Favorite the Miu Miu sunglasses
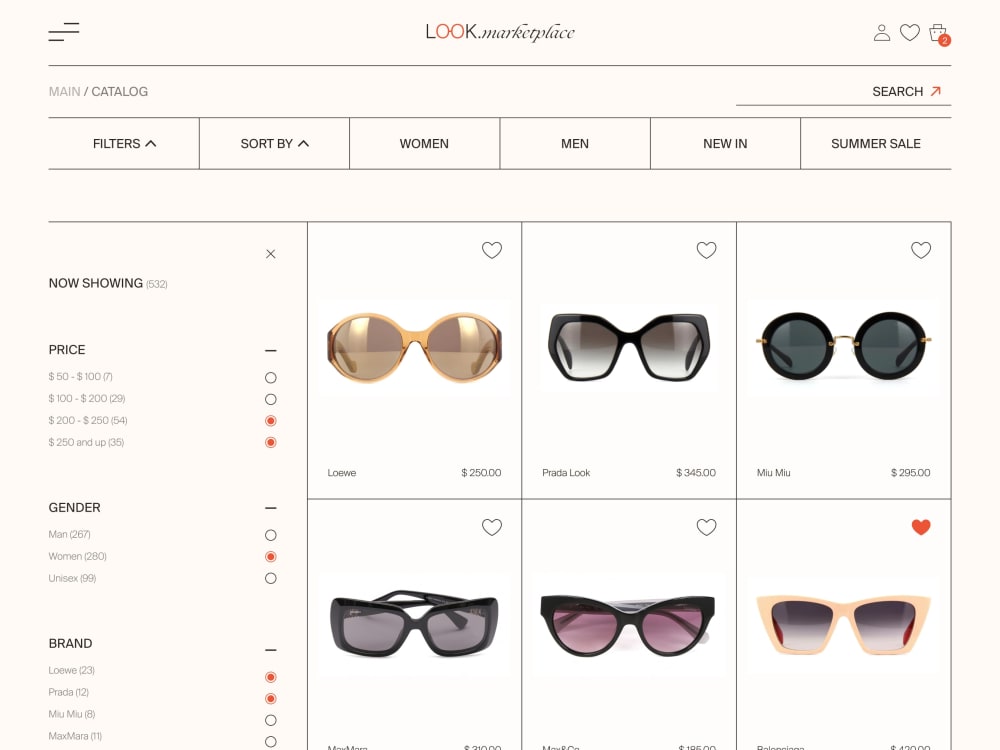 pyautogui.click(x=920, y=250)
